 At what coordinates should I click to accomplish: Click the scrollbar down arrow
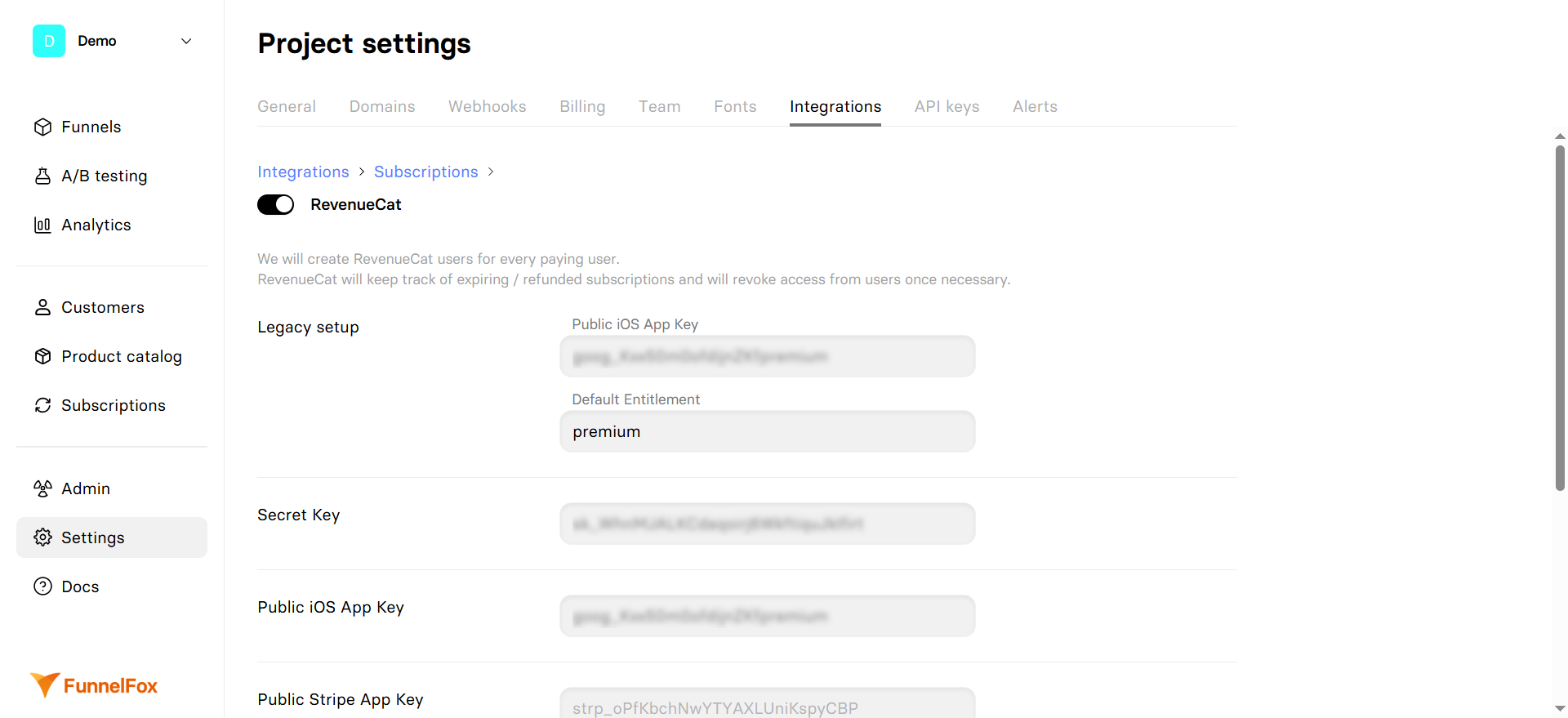[x=1560, y=708]
